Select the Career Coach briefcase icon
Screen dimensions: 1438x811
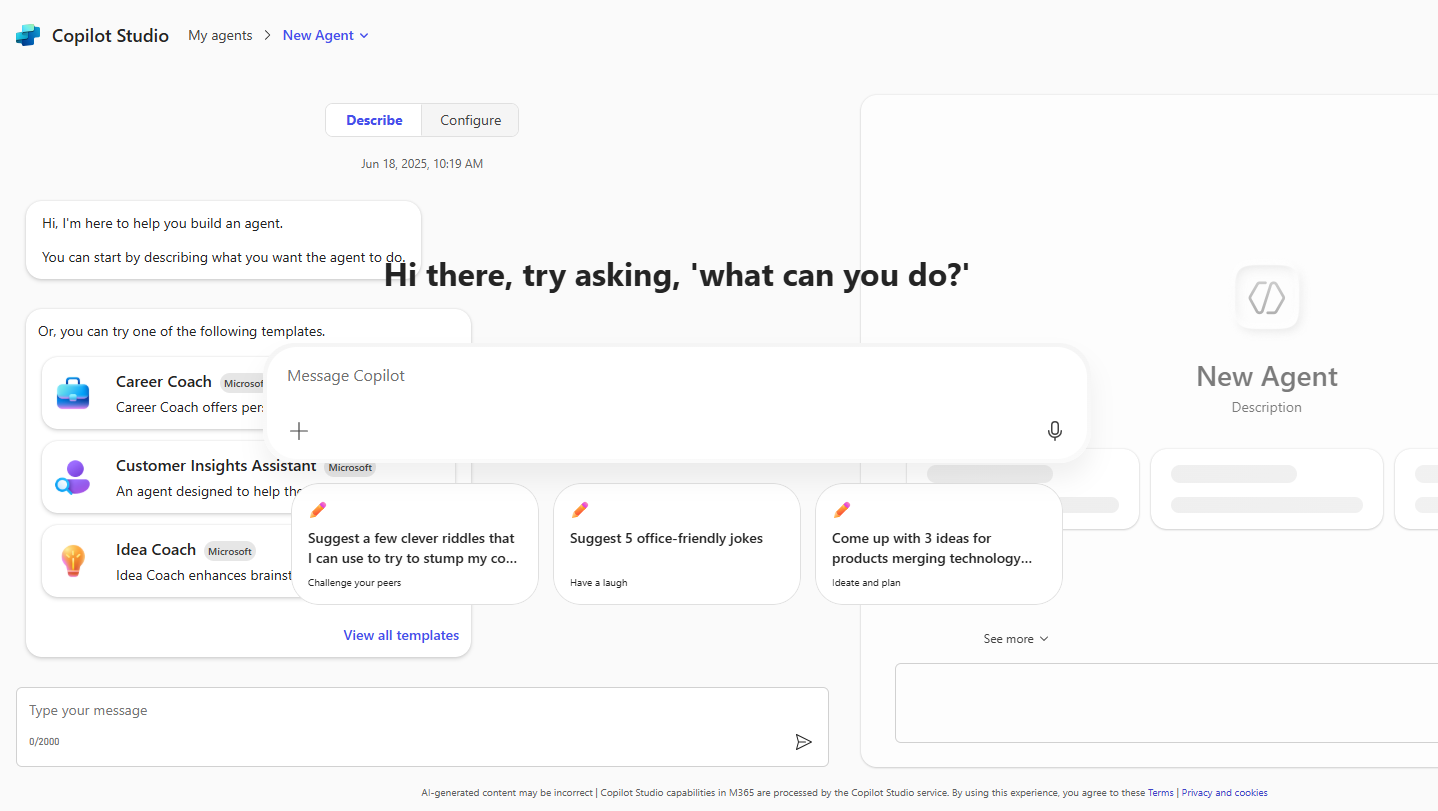coord(72,393)
